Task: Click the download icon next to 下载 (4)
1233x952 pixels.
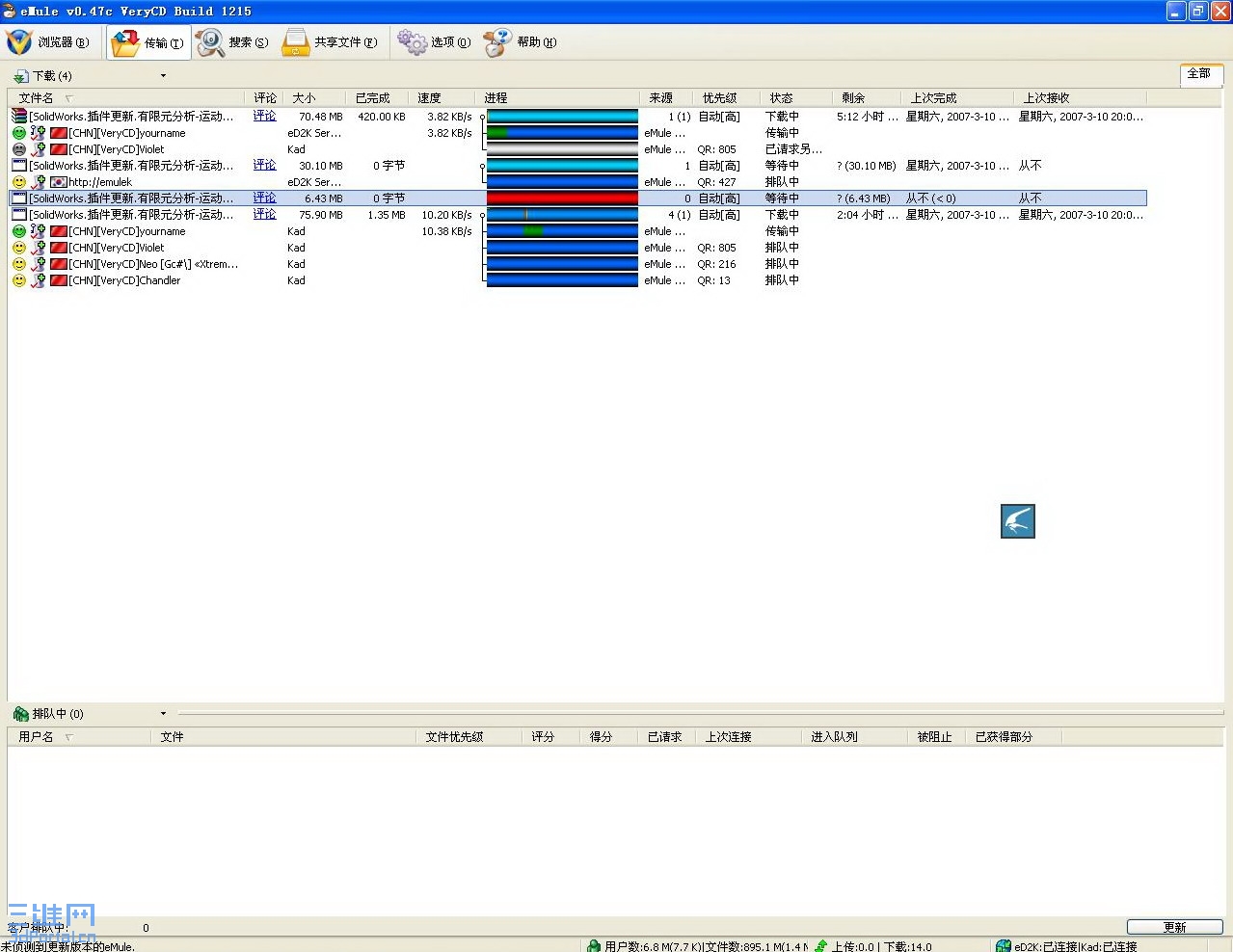Action: pos(20,76)
